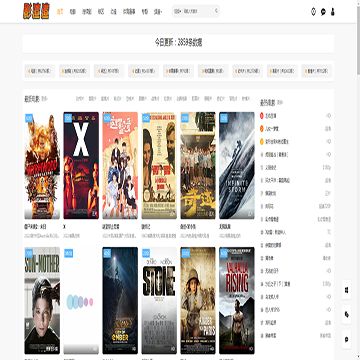The image size is (360, 360).
Task: Expand the search type dropdown inside the search box
Action: tap(178, 11)
